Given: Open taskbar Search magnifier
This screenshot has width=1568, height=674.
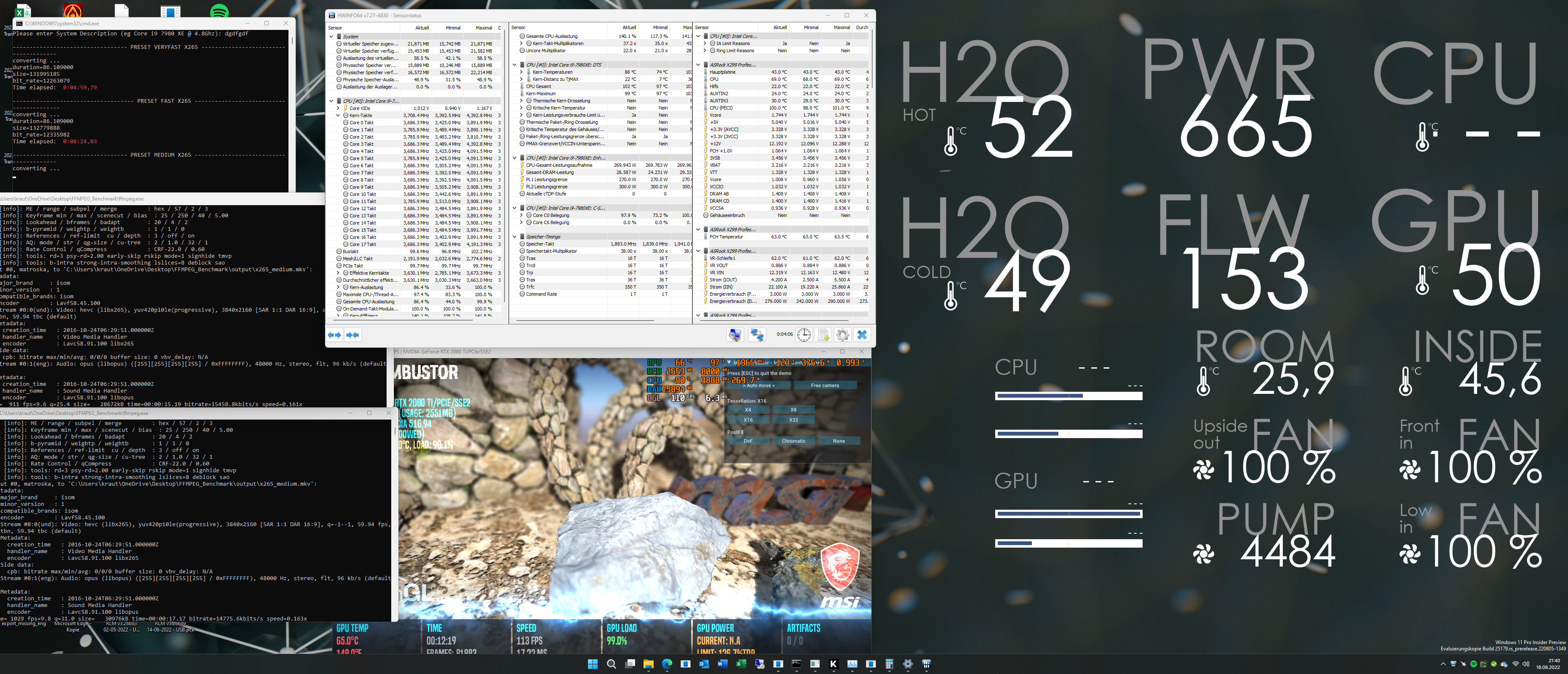Looking at the screenshot, I should pyautogui.click(x=611, y=663).
